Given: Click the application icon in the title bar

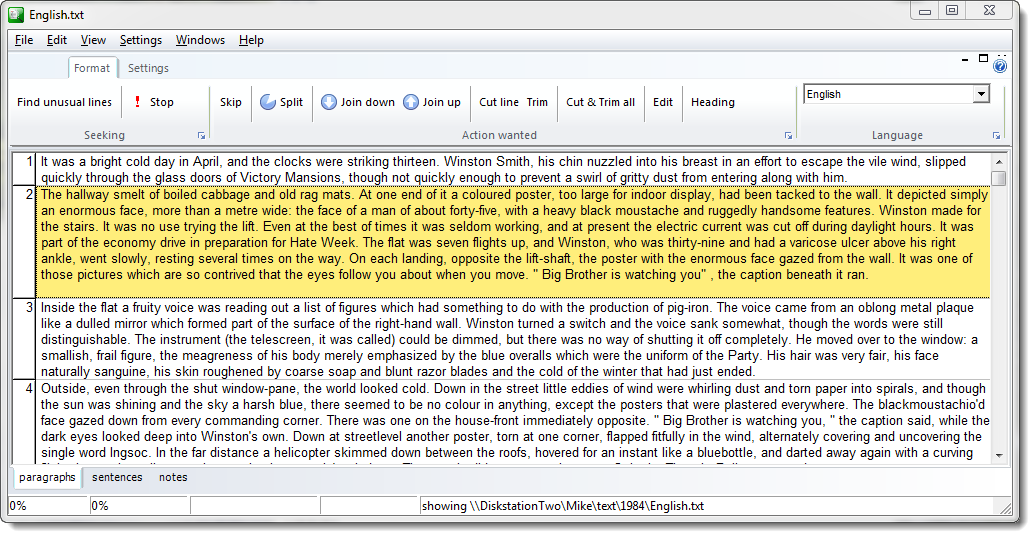Looking at the screenshot, I should [15, 15].
